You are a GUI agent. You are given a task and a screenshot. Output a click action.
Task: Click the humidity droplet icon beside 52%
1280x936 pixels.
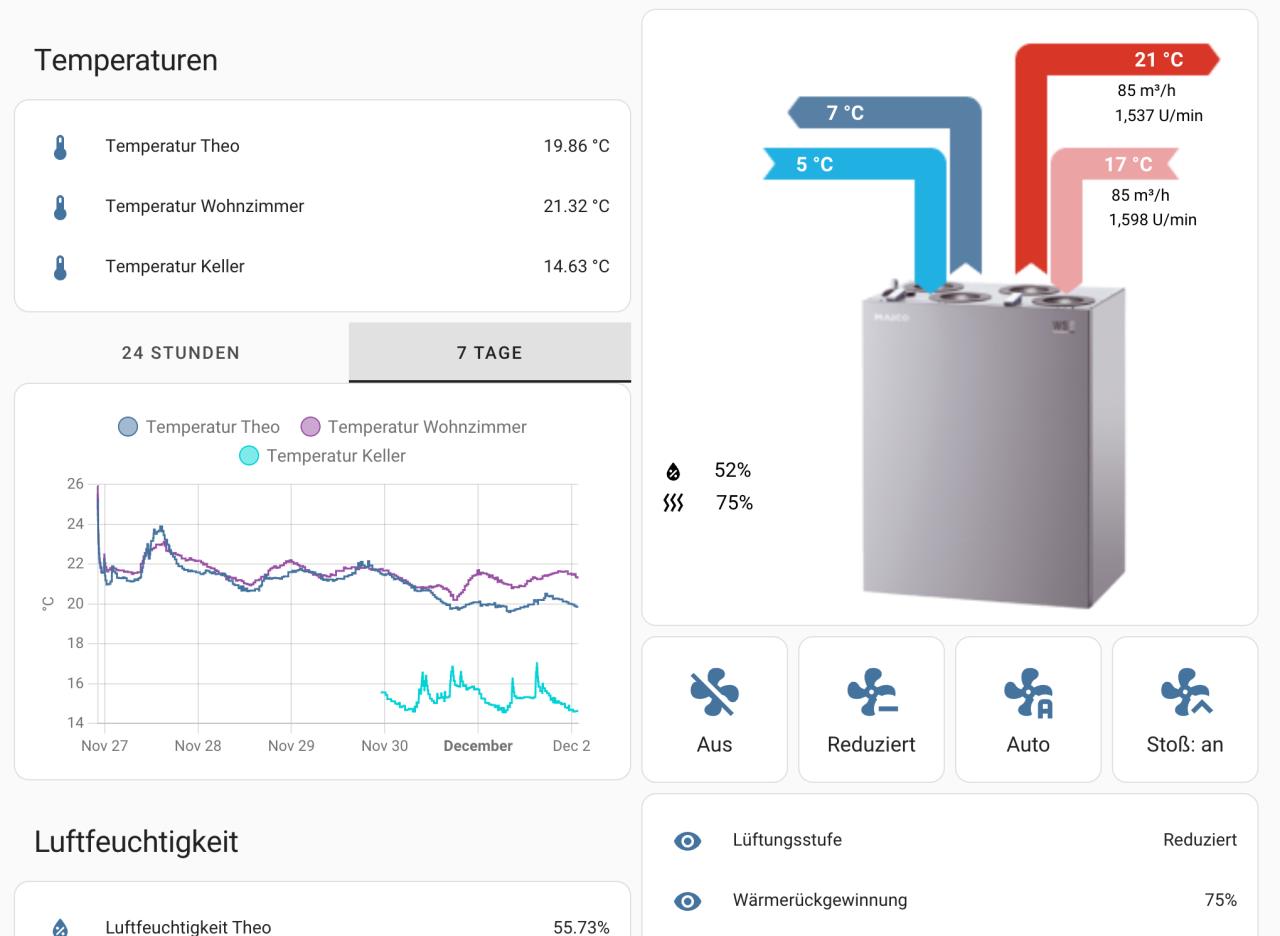[x=673, y=470]
